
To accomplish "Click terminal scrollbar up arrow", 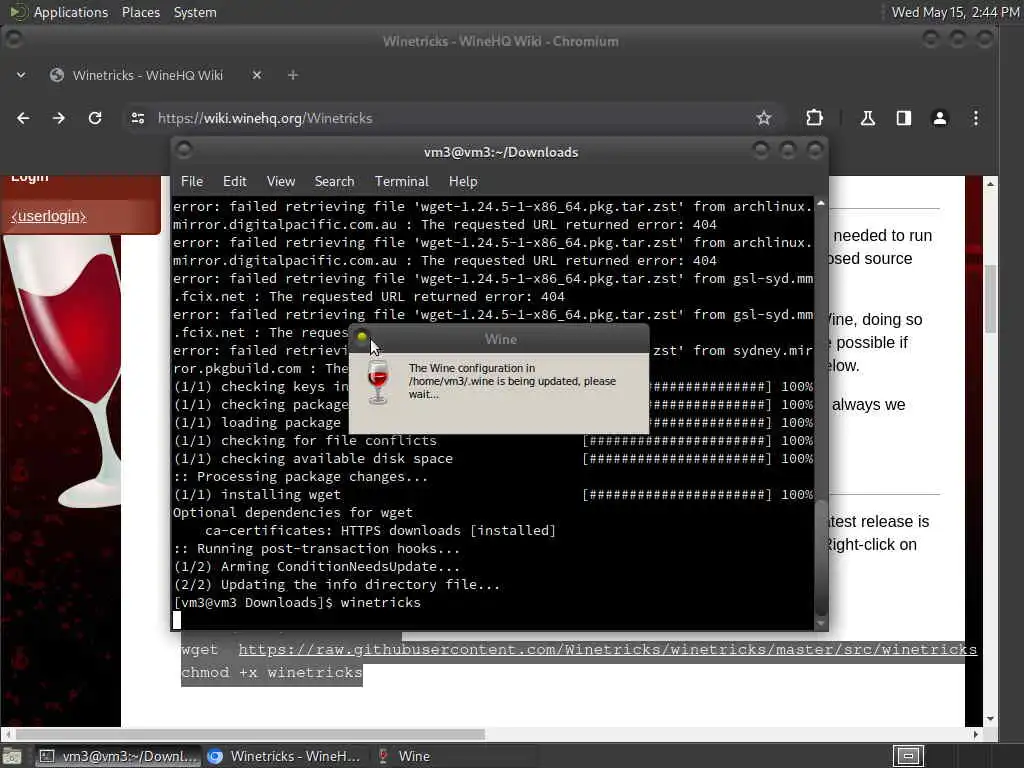I will [821, 204].
